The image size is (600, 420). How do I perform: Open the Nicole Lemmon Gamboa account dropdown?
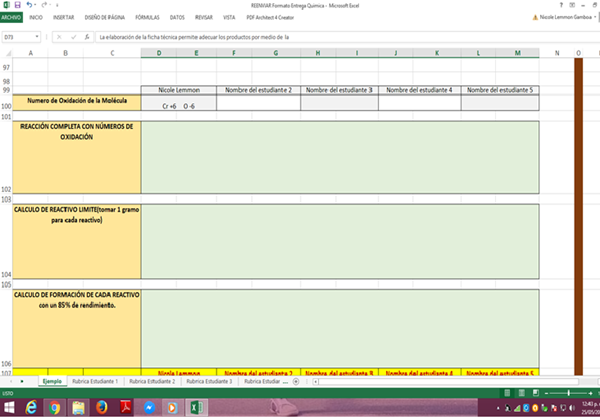click(x=595, y=17)
